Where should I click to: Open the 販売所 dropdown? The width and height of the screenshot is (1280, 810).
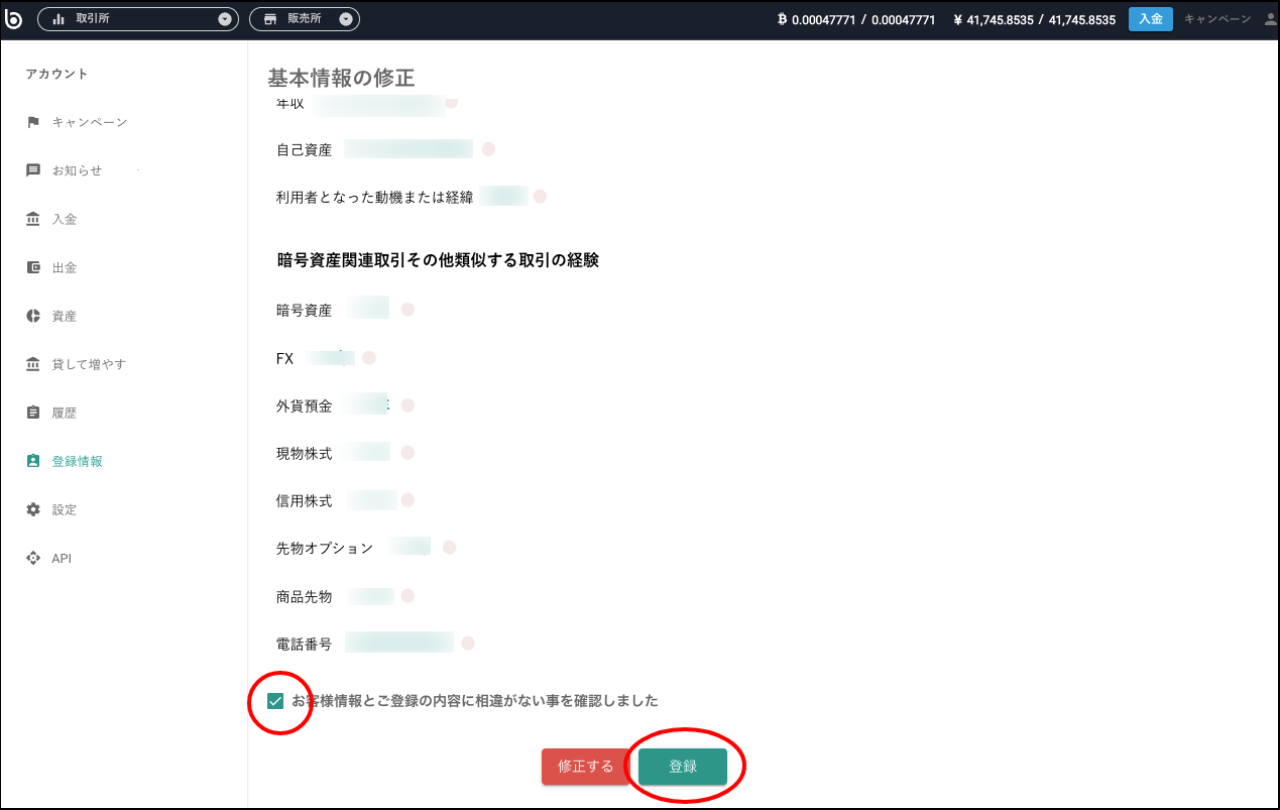tap(304, 19)
